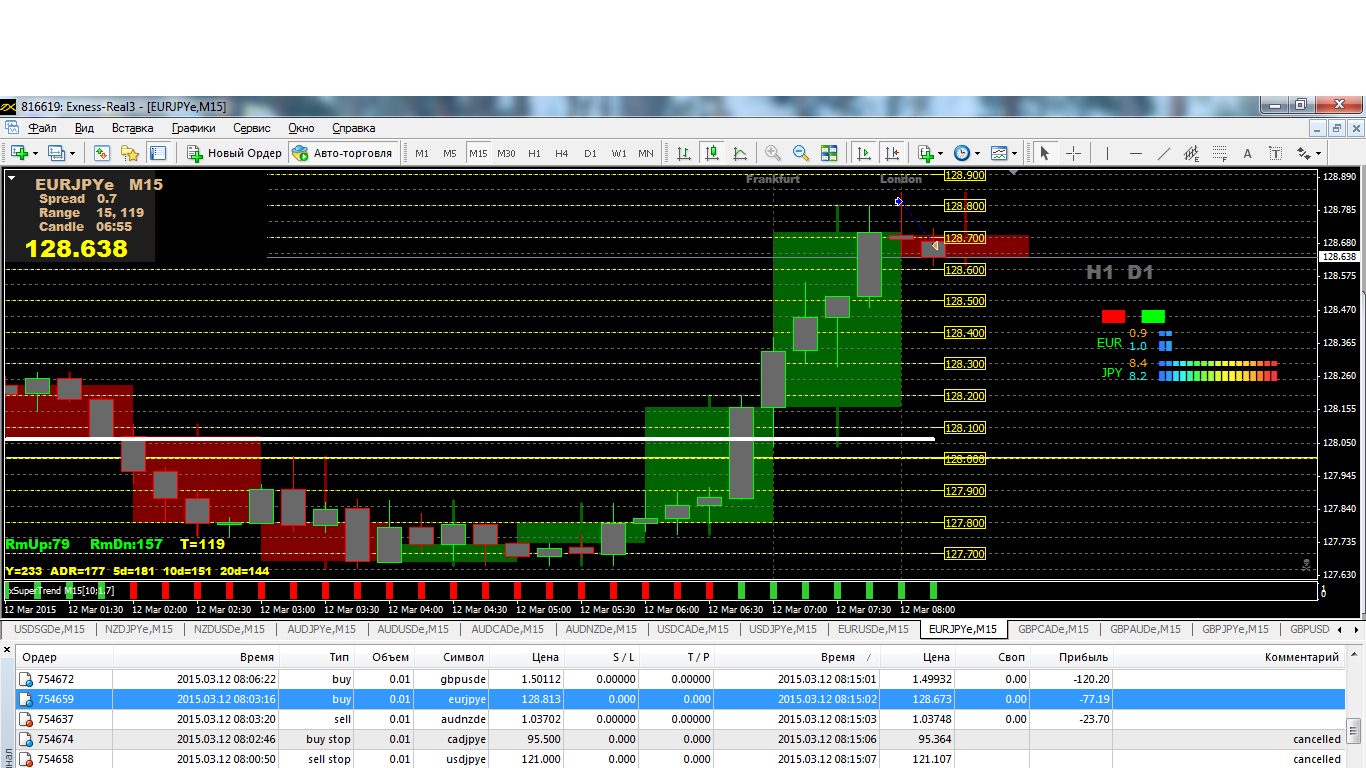Viewport: 1366px width, 768px height.
Task: Select the cursor arrow tool
Action: point(1045,153)
